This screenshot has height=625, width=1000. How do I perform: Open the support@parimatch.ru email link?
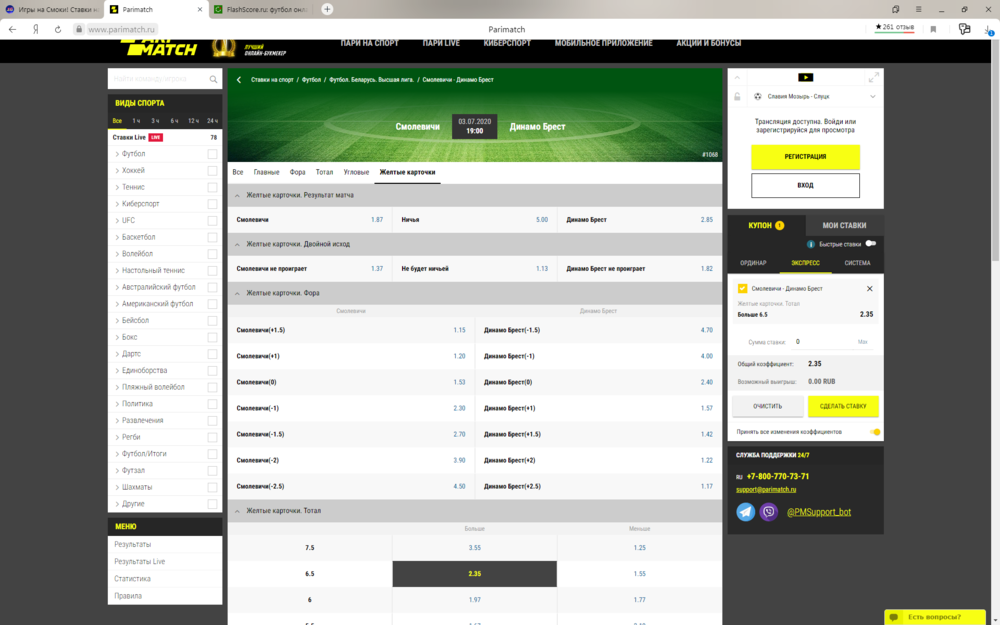pos(766,490)
